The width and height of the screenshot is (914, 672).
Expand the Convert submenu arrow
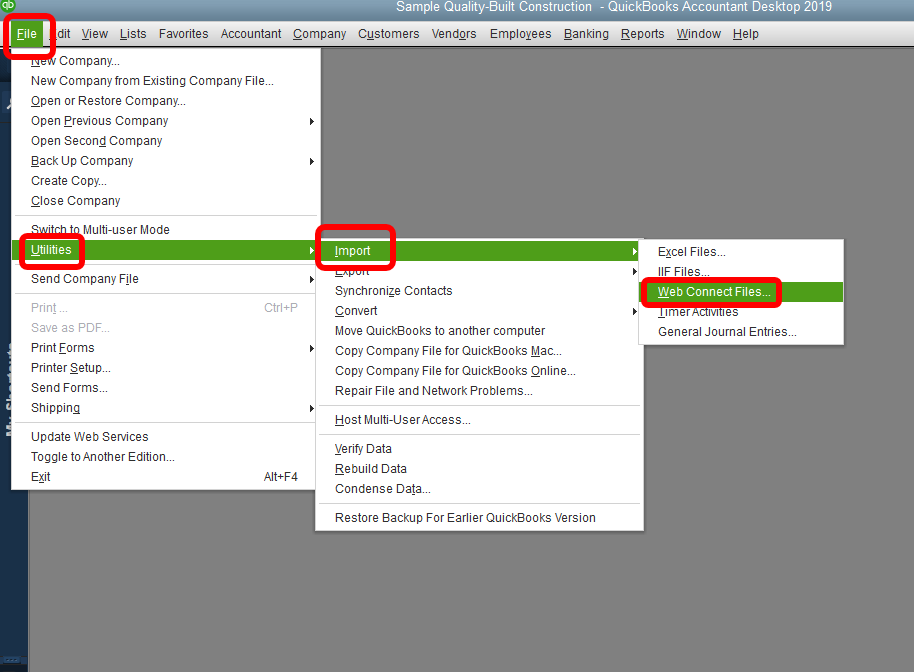tap(635, 312)
